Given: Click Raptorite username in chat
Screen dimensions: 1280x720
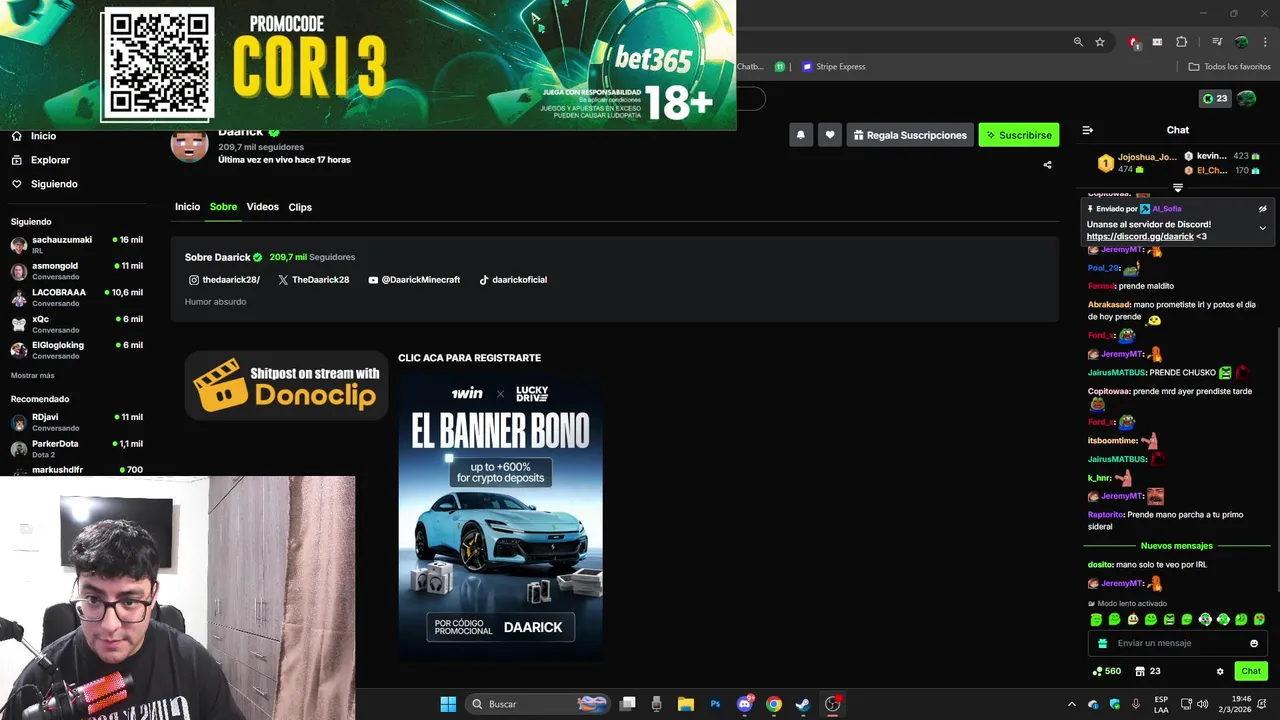Looking at the screenshot, I should coord(1106,515).
